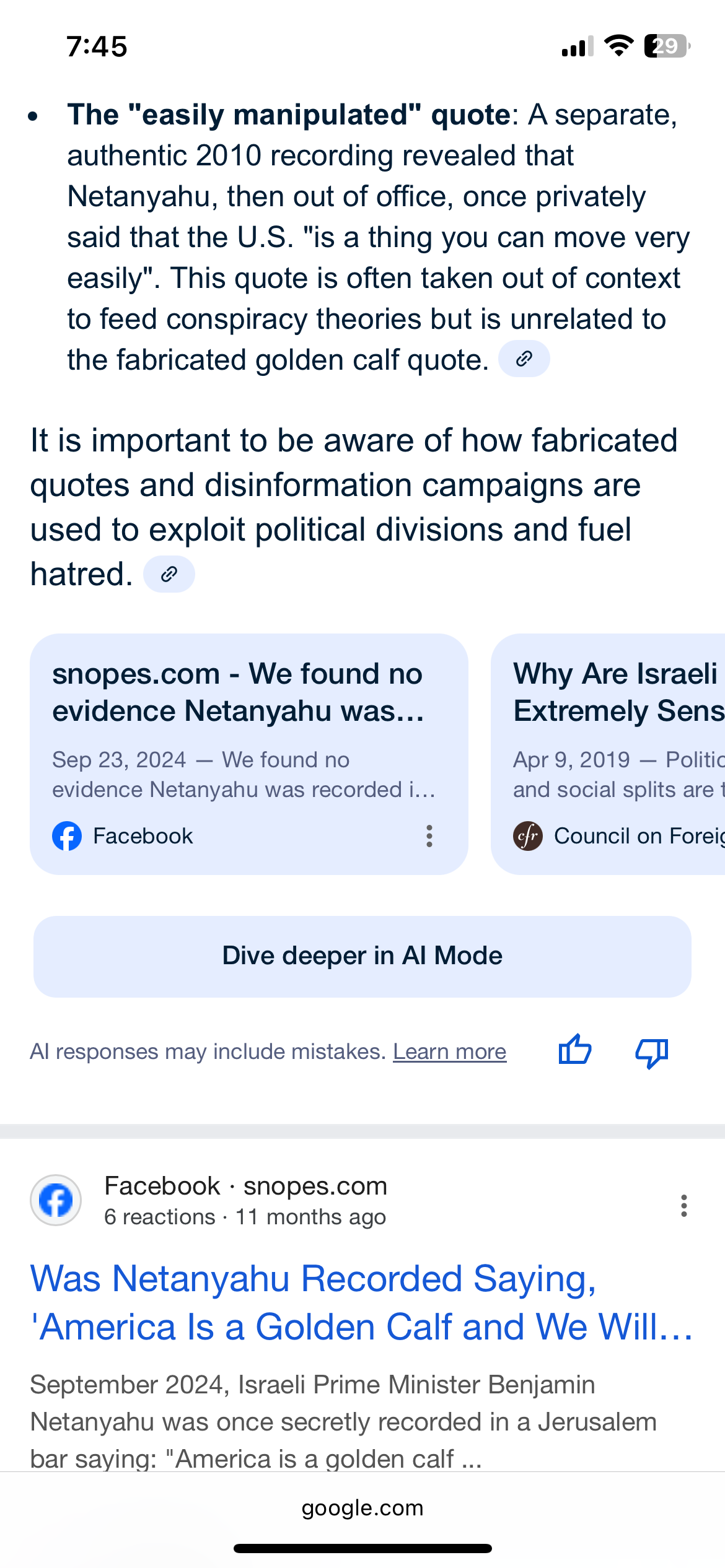The image size is (725, 1568).
Task: Open the Learn more link
Action: point(449,1052)
